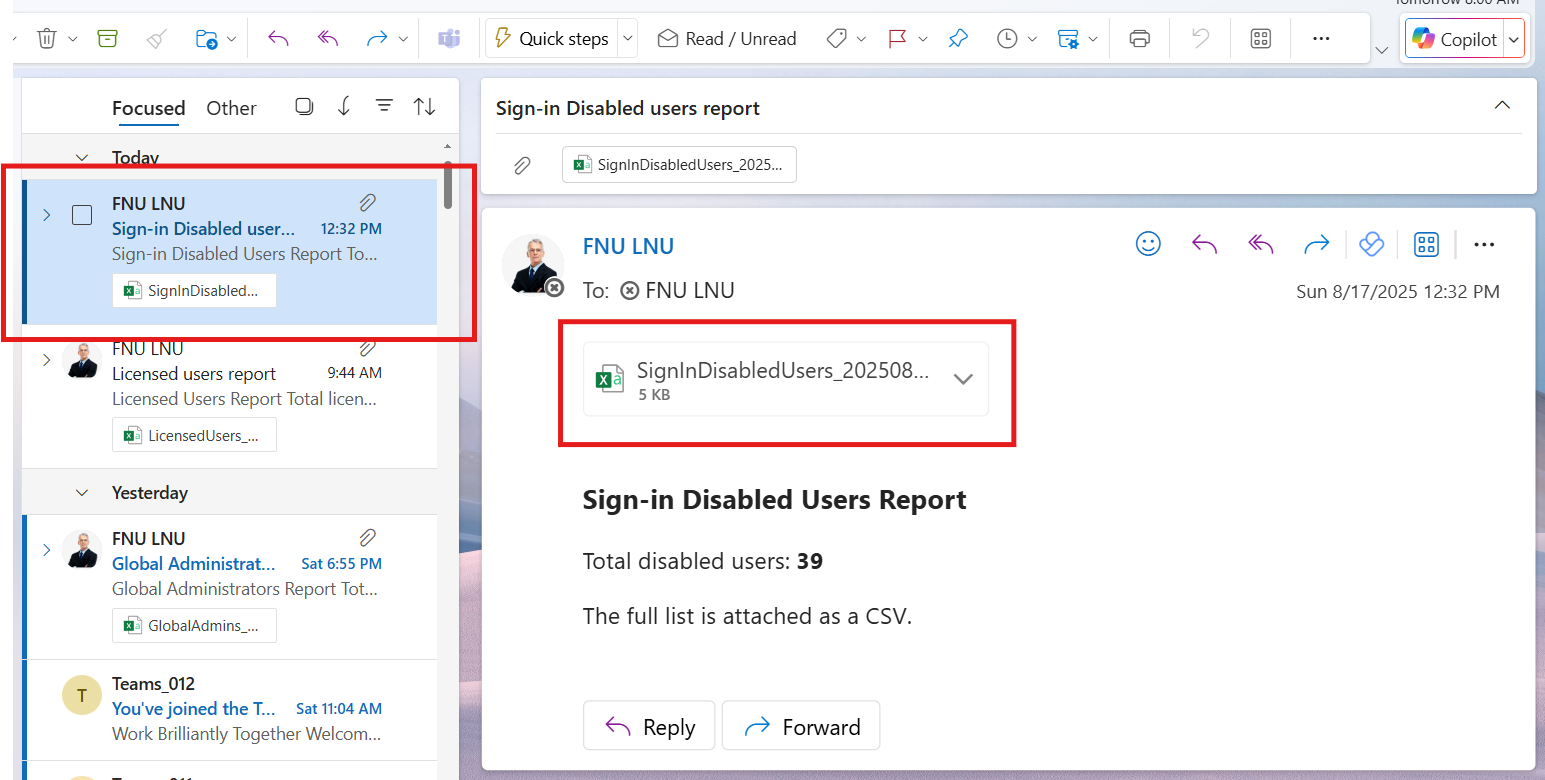Expand the SignInDisabledUsers attachment options chevron
This screenshot has width=1545, height=780.
(x=963, y=380)
